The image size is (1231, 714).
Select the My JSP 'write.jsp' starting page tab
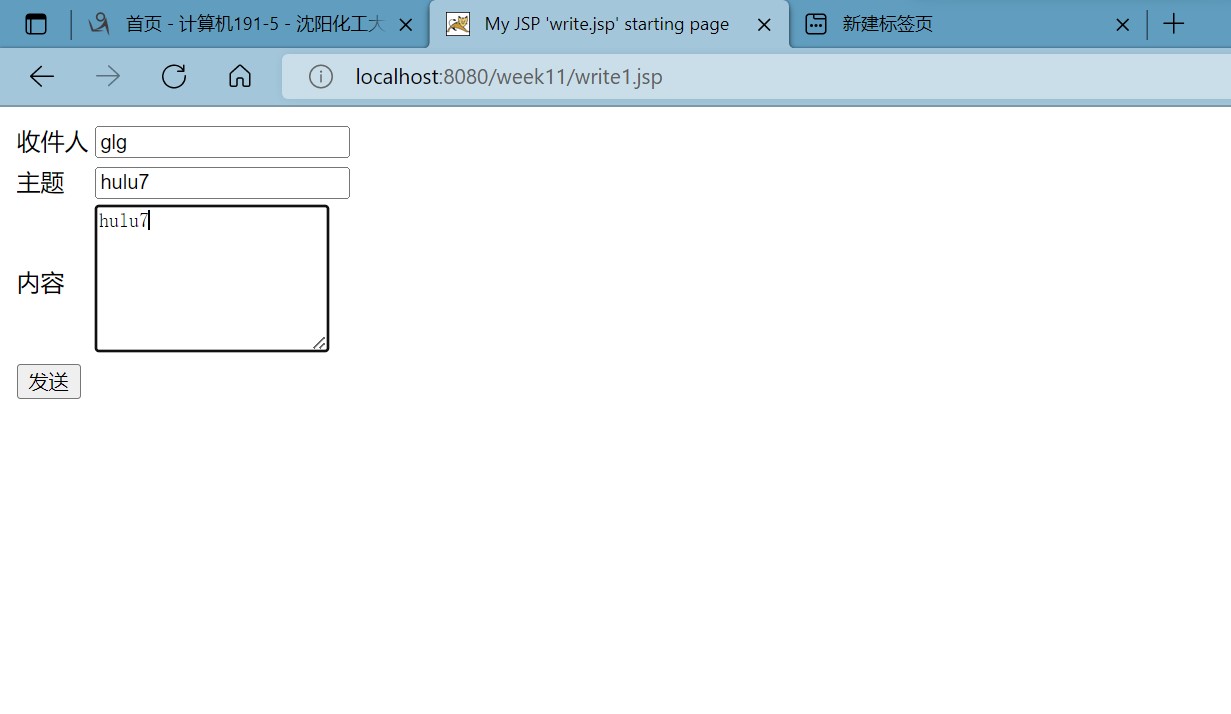tap(609, 24)
